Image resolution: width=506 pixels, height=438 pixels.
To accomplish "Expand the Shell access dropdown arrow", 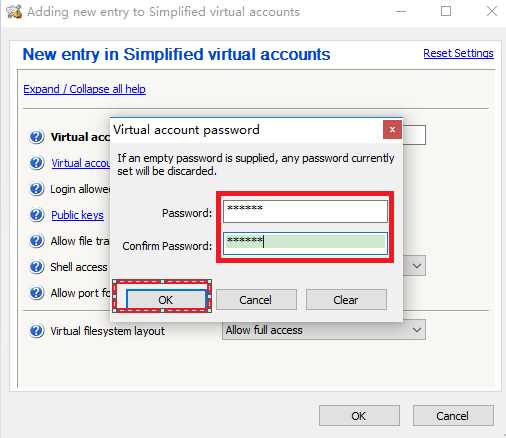I will (416, 266).
